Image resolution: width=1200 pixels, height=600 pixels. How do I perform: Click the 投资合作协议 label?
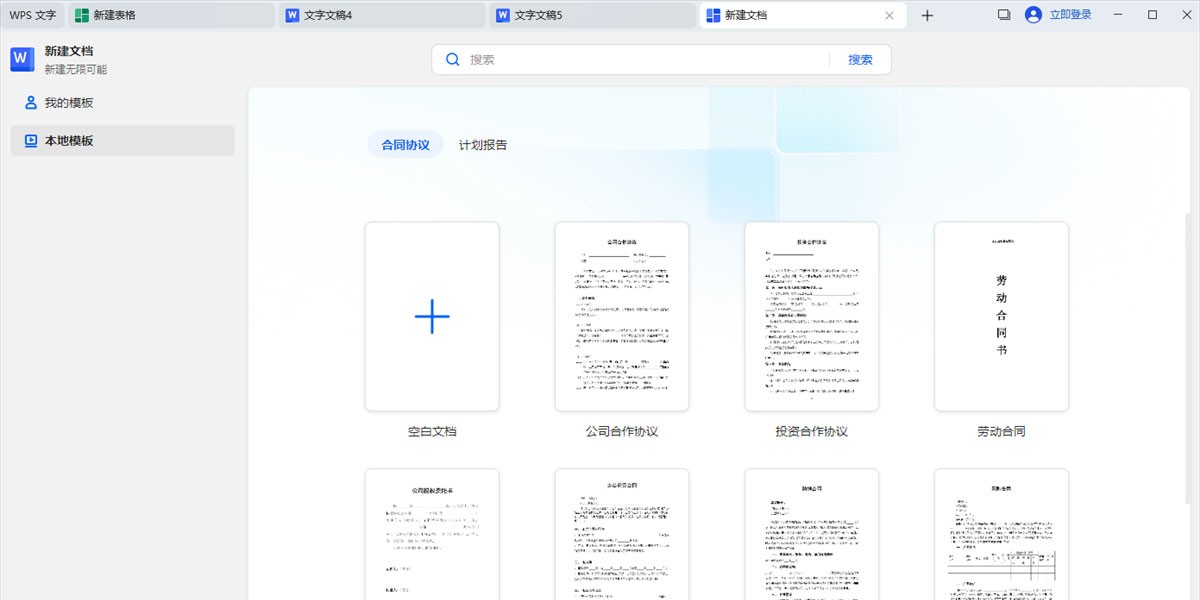(x=812, y=432)
